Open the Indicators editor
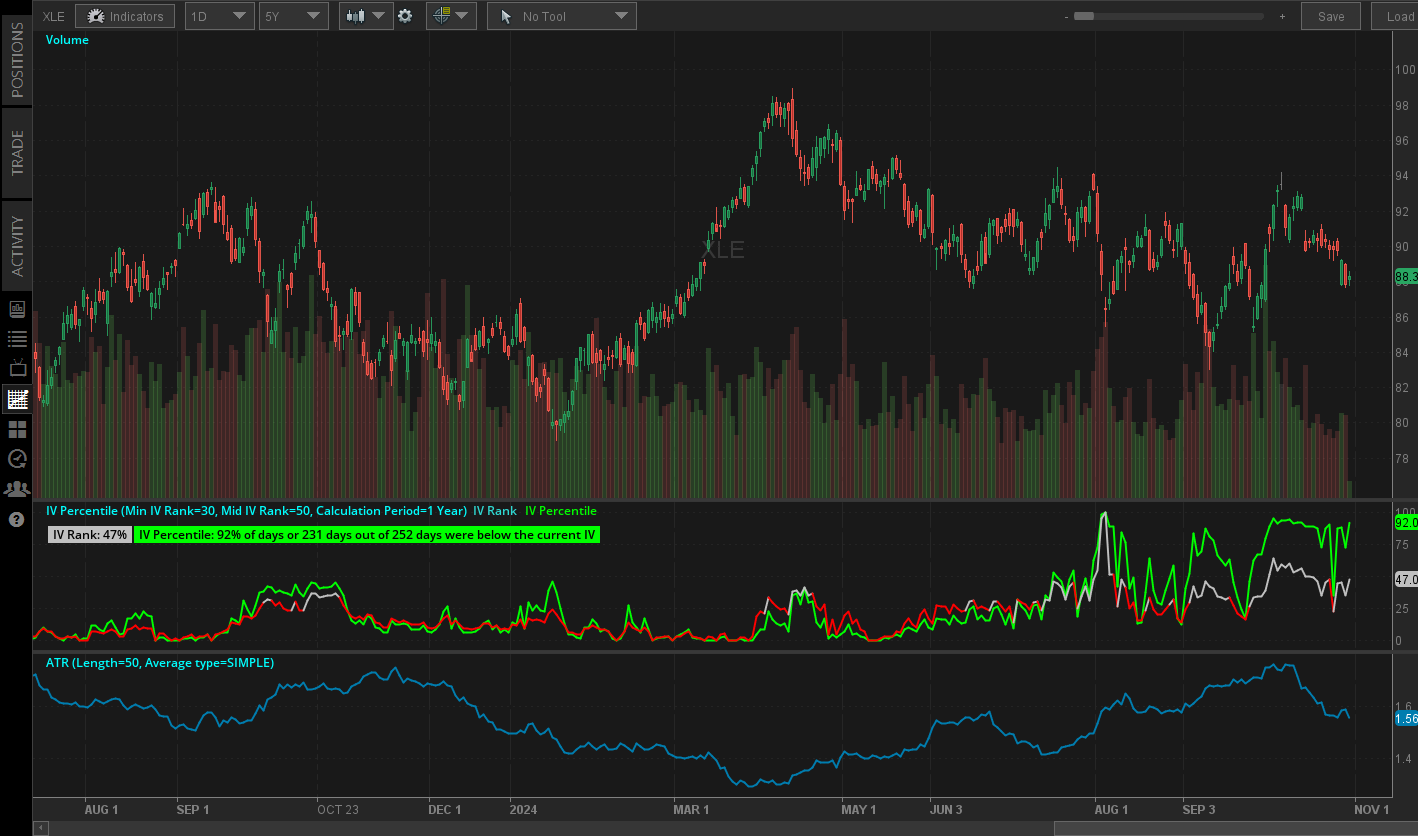 124,16
